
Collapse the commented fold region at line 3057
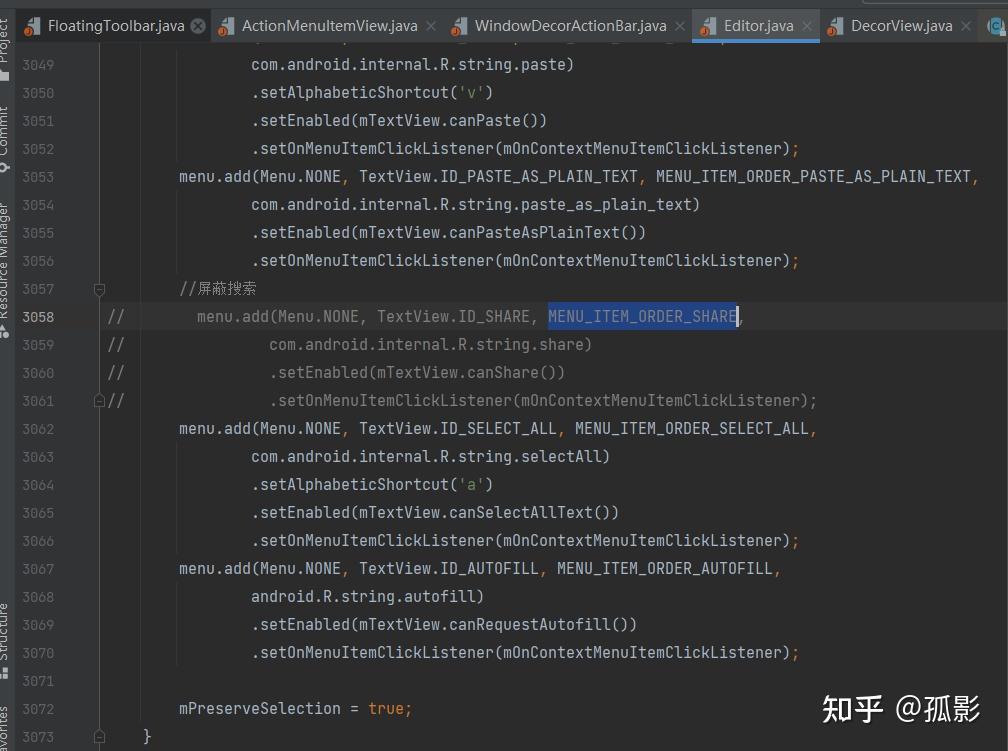click(99, 289)
